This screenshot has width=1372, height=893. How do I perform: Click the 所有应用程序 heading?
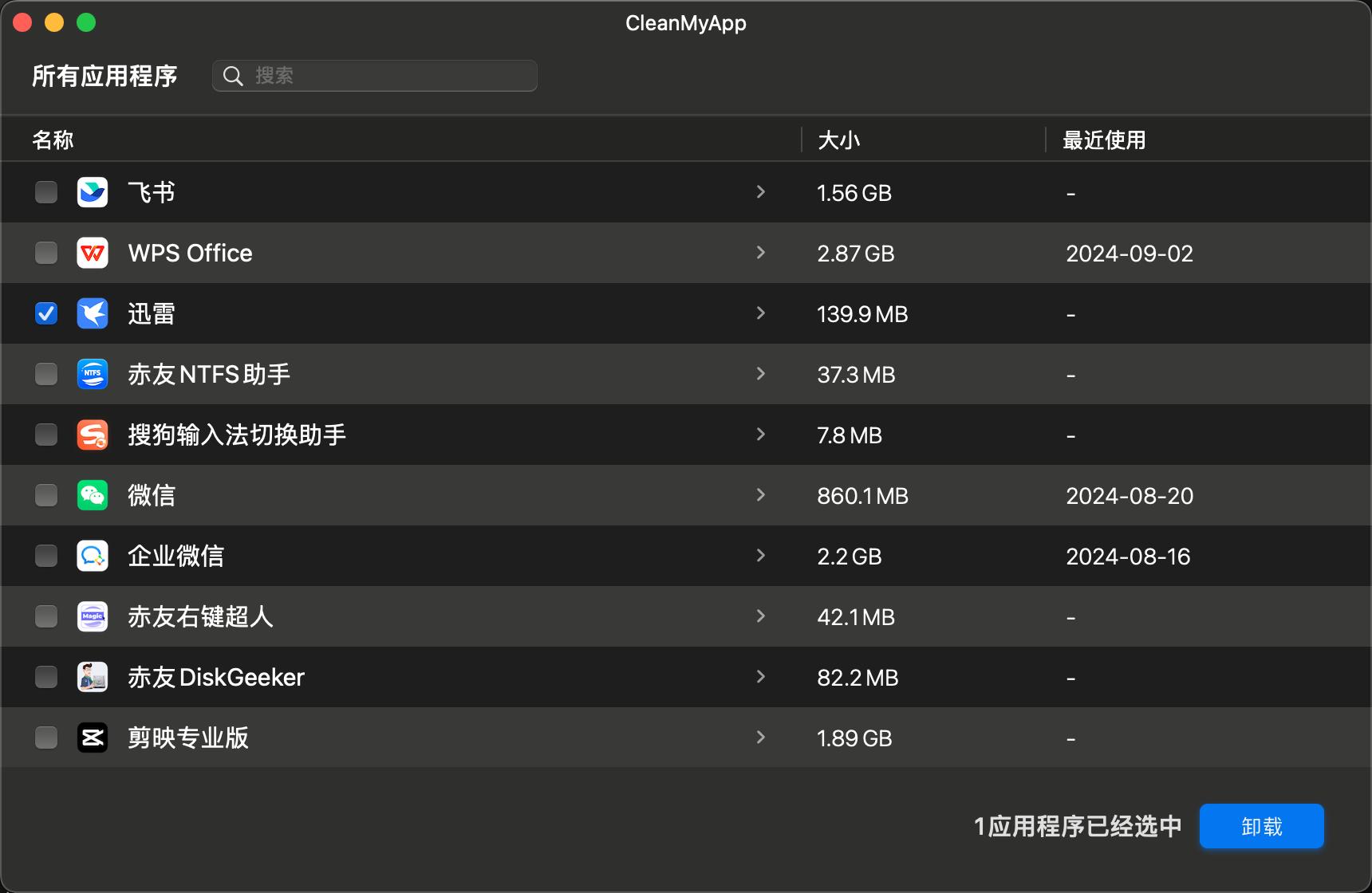point(104,76)
